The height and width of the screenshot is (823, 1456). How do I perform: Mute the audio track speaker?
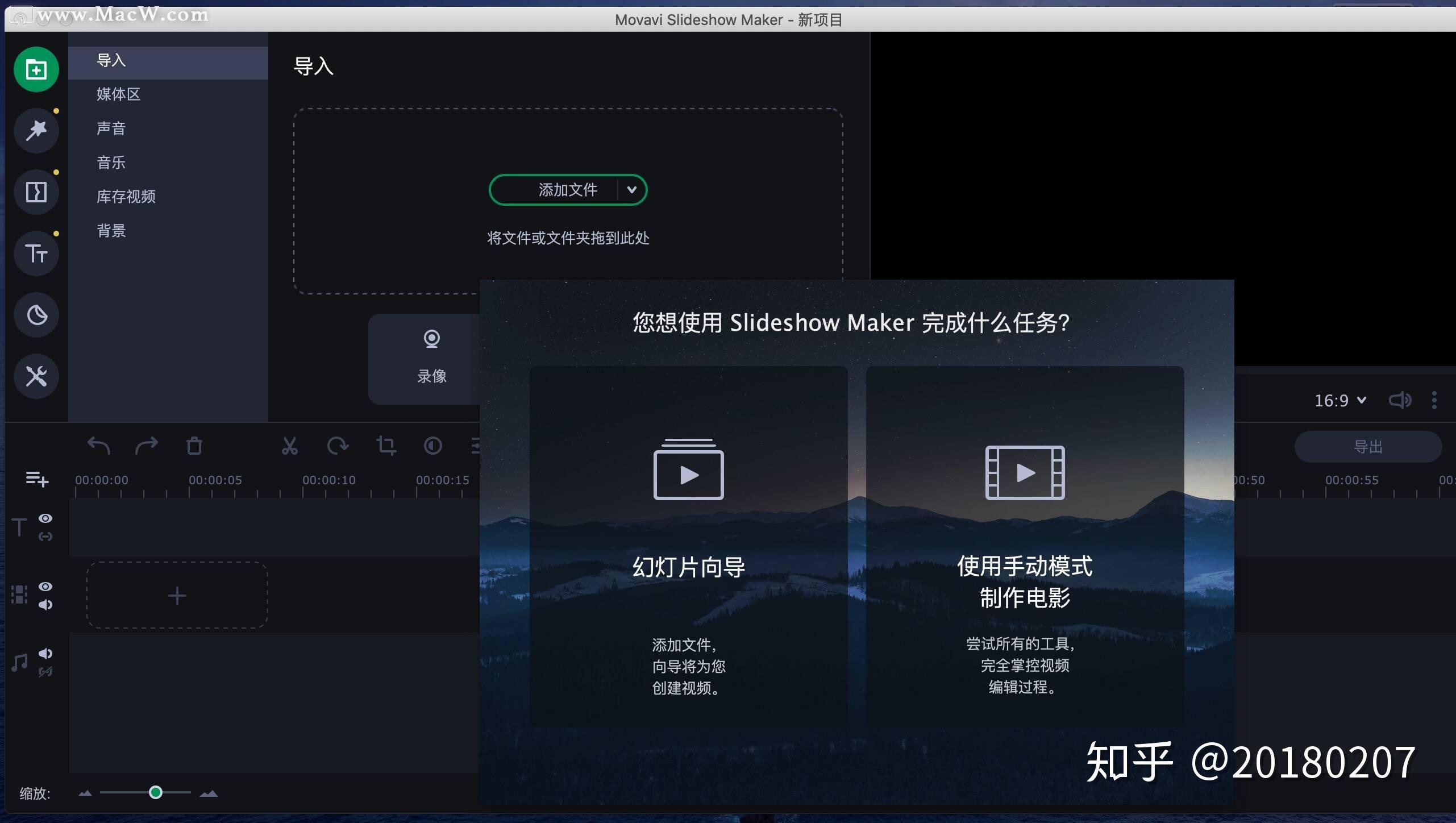point(45,654)
